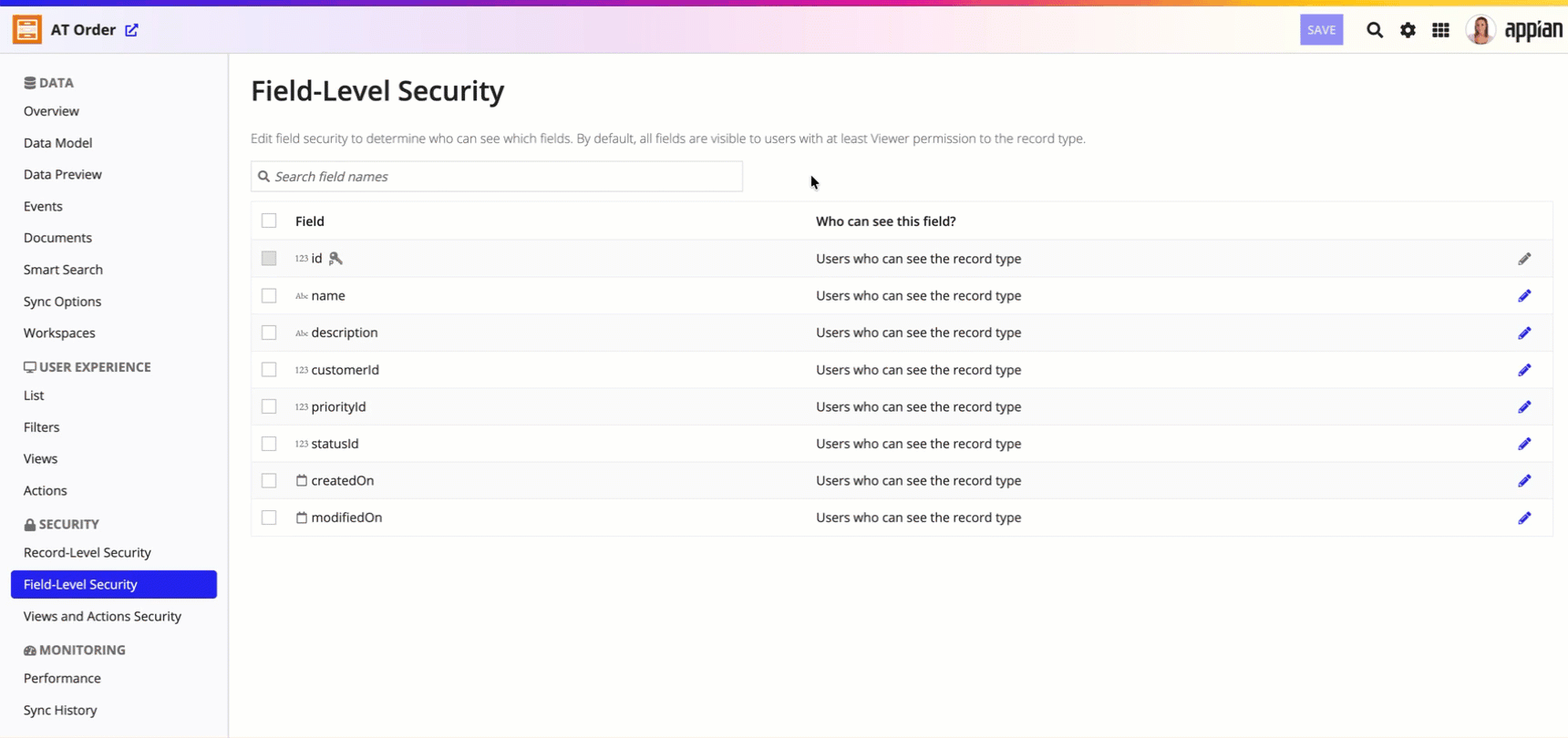1568x738 pixels.
Task: Open the Filters page in User Experience
Action: click(x=41, y=427)
